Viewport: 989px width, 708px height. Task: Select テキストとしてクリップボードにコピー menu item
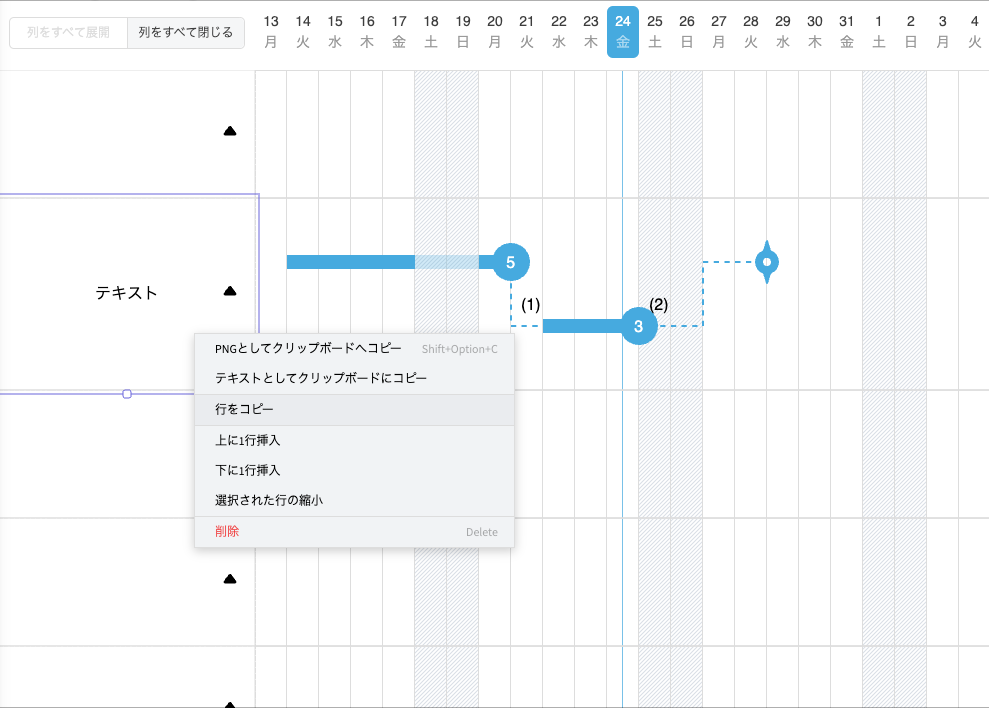coord(320,379)
